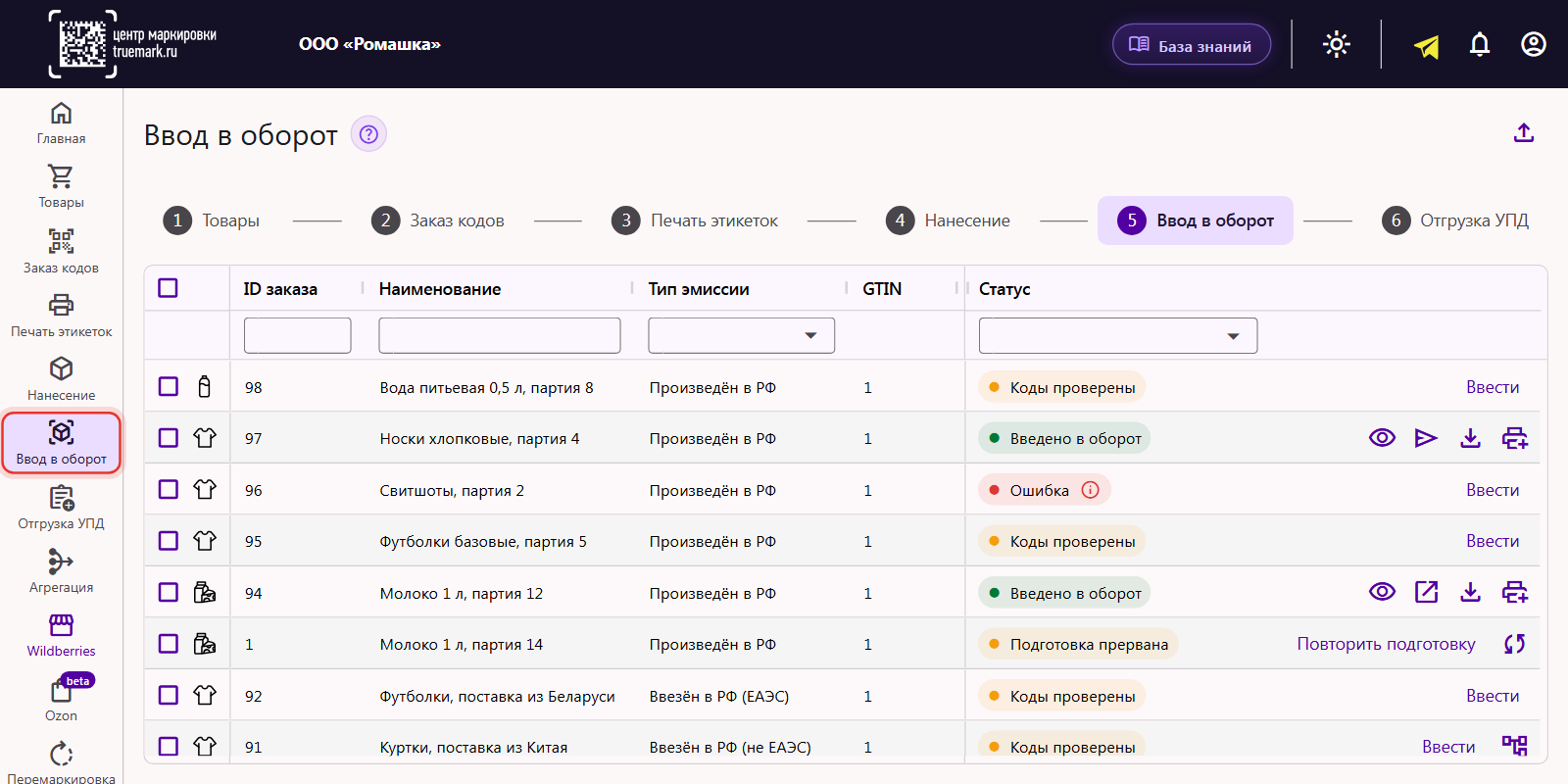Switch to step 6 Отгрузка УПД

pyautogui.click(x=1455, y=220)
